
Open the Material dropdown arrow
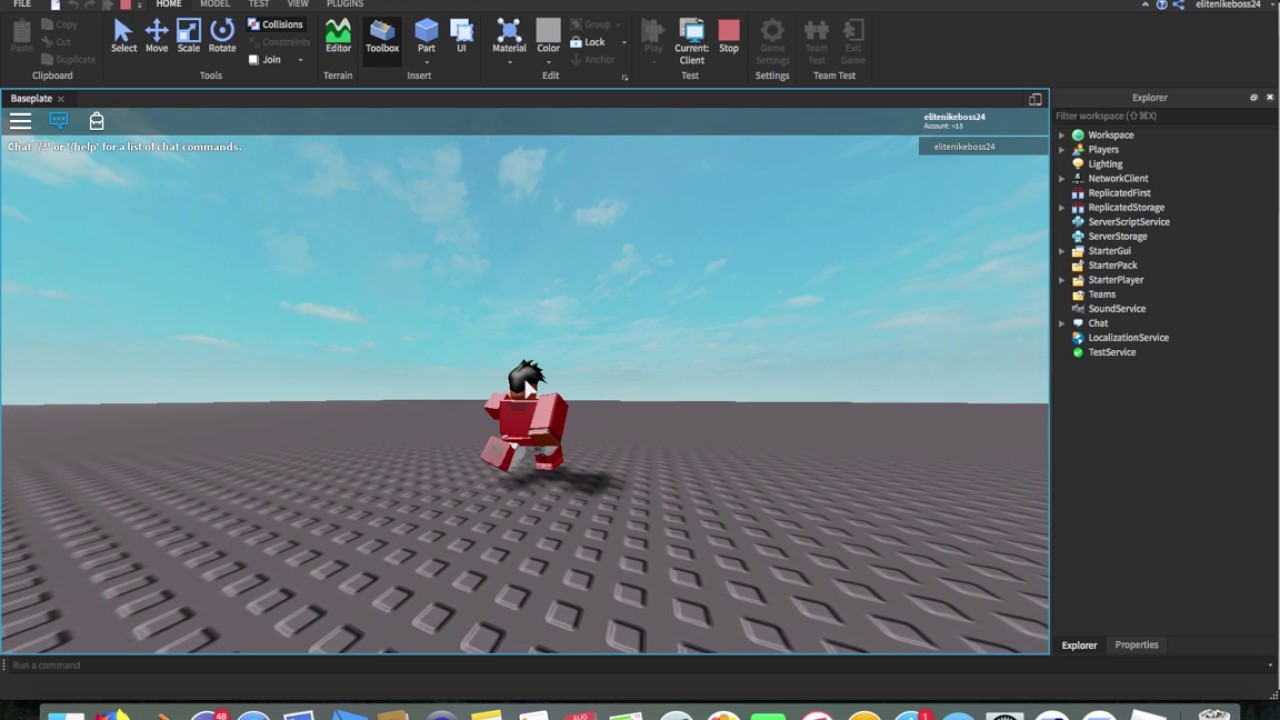click(x=509, y=62)
